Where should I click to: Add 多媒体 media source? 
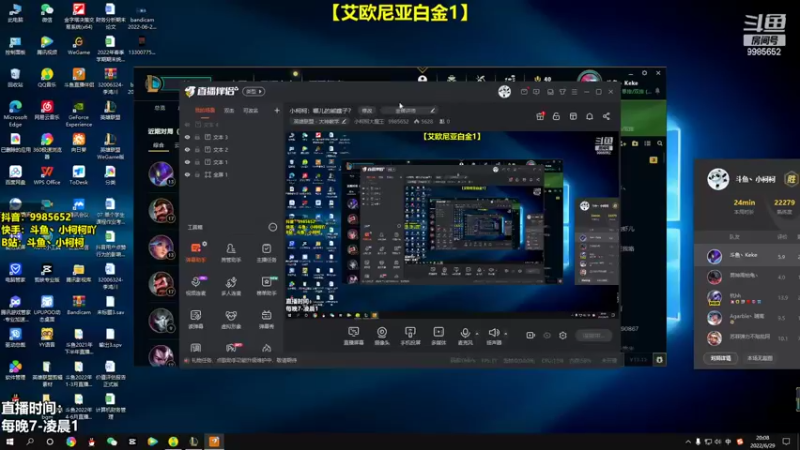(x=438, y=336)
